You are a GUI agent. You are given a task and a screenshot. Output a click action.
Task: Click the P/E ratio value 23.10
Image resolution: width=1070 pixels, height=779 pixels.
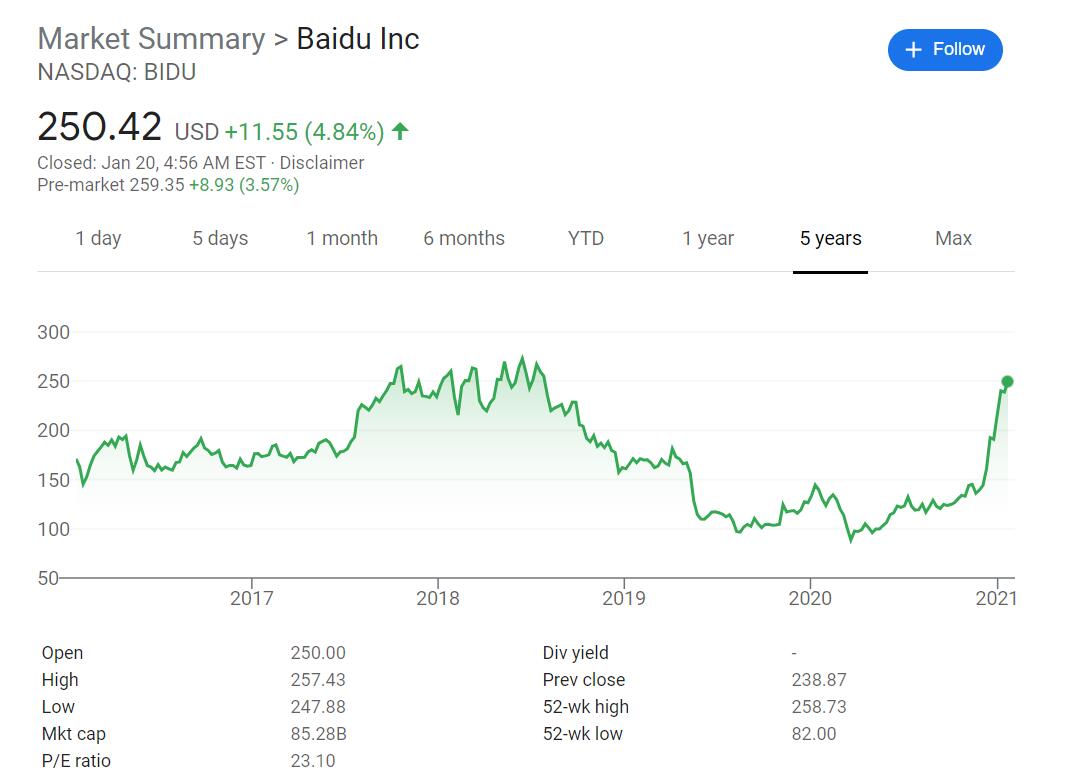point(315,760)
